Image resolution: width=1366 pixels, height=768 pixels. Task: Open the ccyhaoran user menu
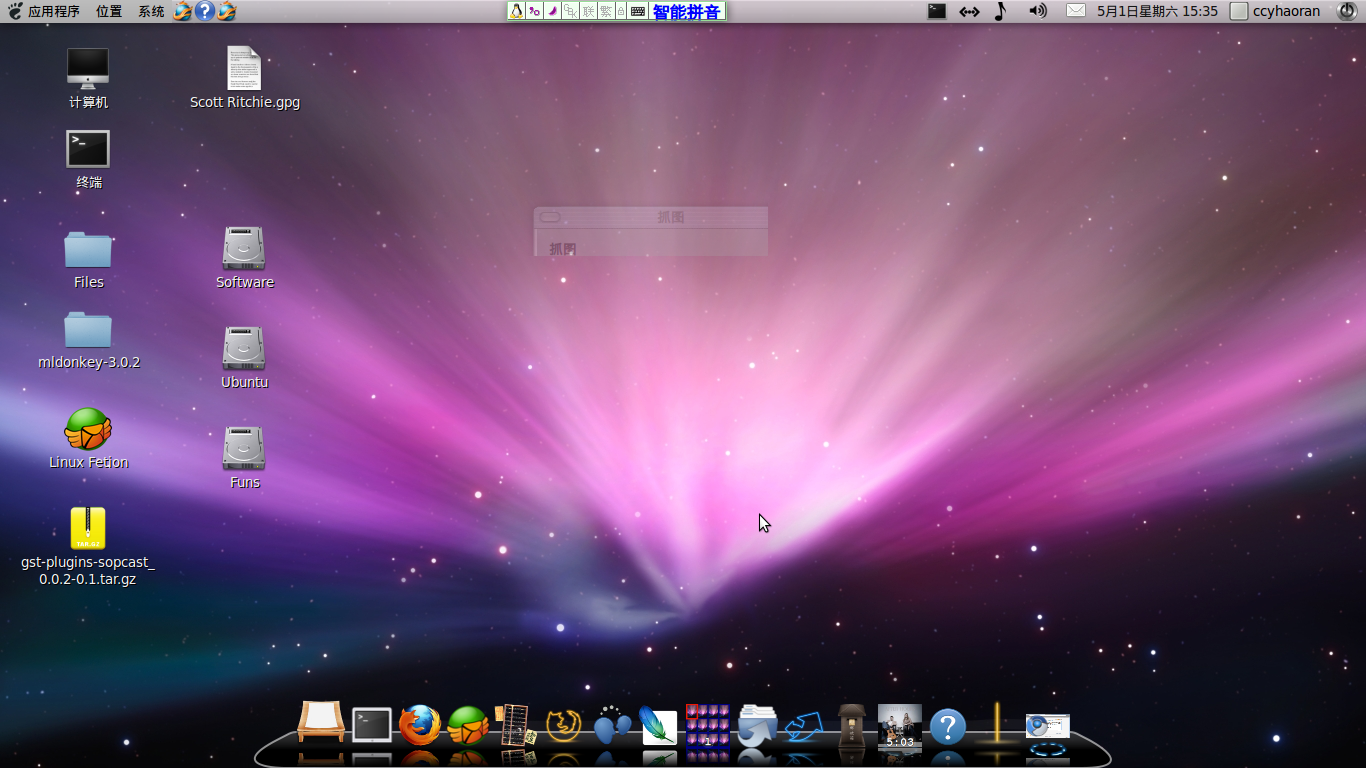[x=1275, y=11]
